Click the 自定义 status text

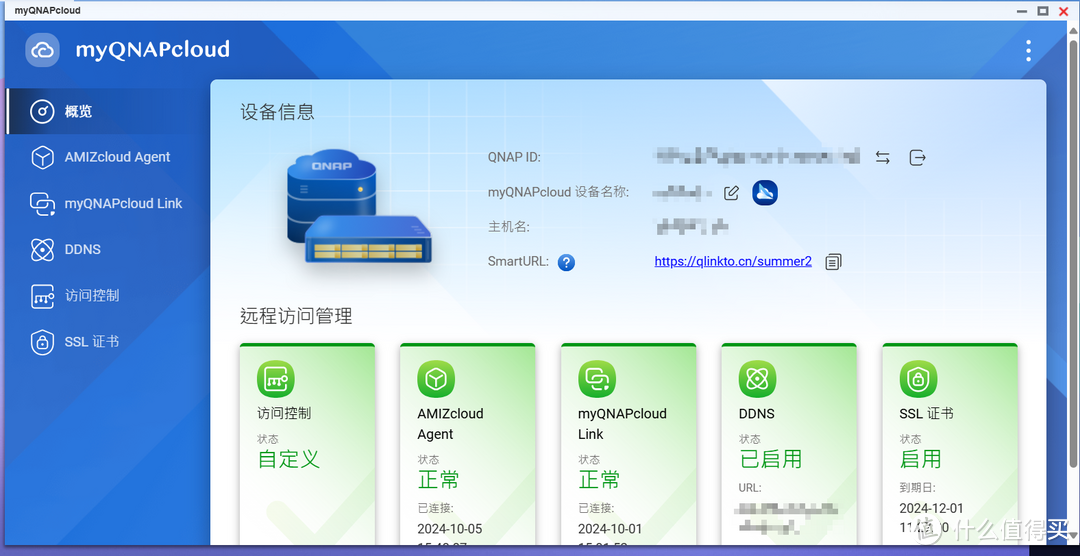(x=289, y=459)
